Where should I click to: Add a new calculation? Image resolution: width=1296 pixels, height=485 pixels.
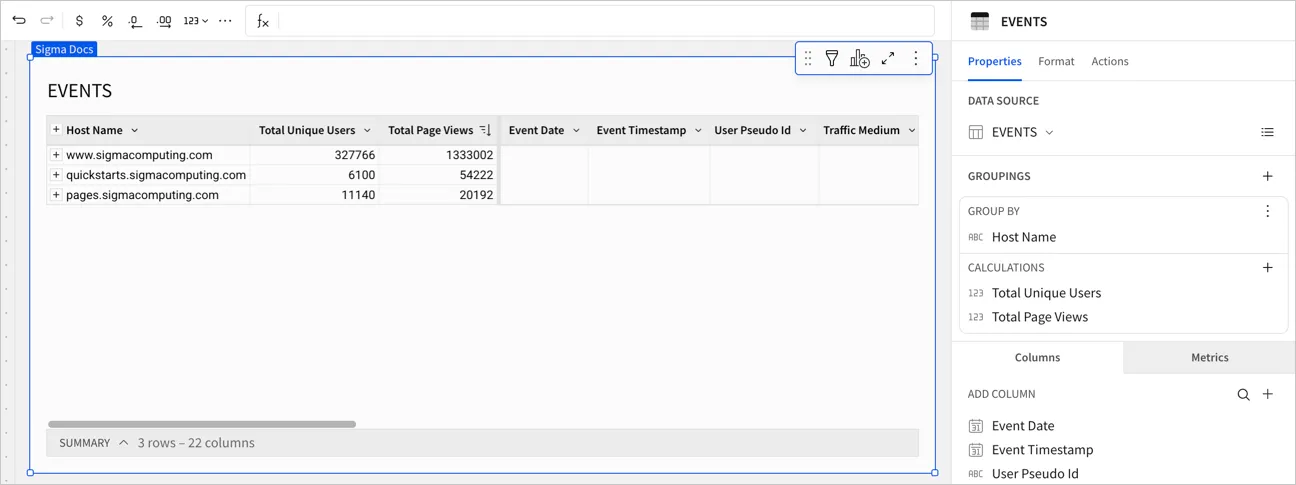pos(1267,267)
